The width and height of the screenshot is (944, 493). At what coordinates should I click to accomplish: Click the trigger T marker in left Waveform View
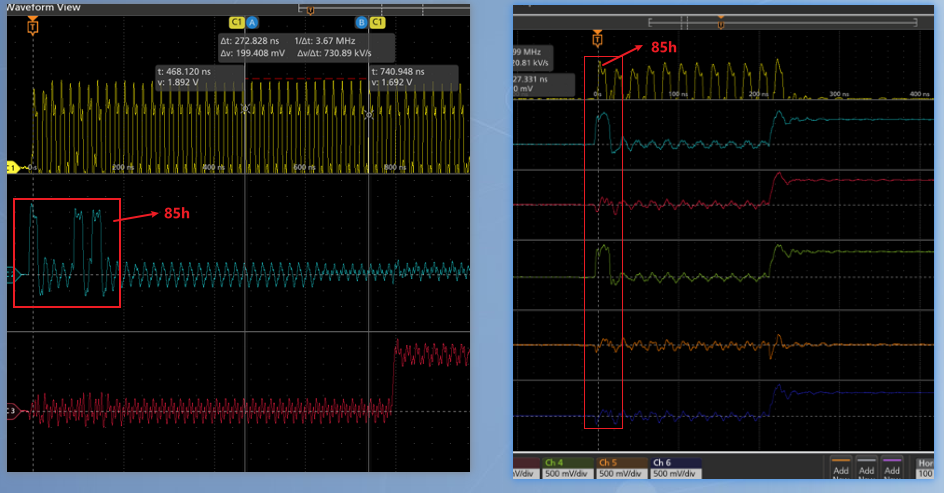point(33,27)
